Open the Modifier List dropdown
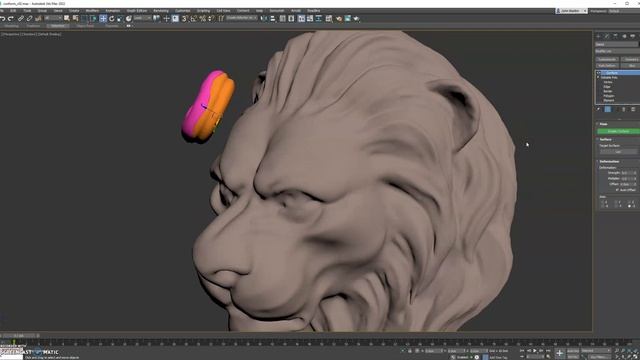This screenshot has height=360, width=640. pyautogui.click(x=617, y=51)
